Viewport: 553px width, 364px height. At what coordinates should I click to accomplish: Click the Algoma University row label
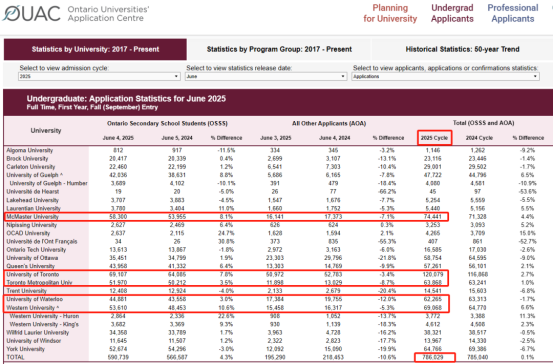(x=30, y=150)
